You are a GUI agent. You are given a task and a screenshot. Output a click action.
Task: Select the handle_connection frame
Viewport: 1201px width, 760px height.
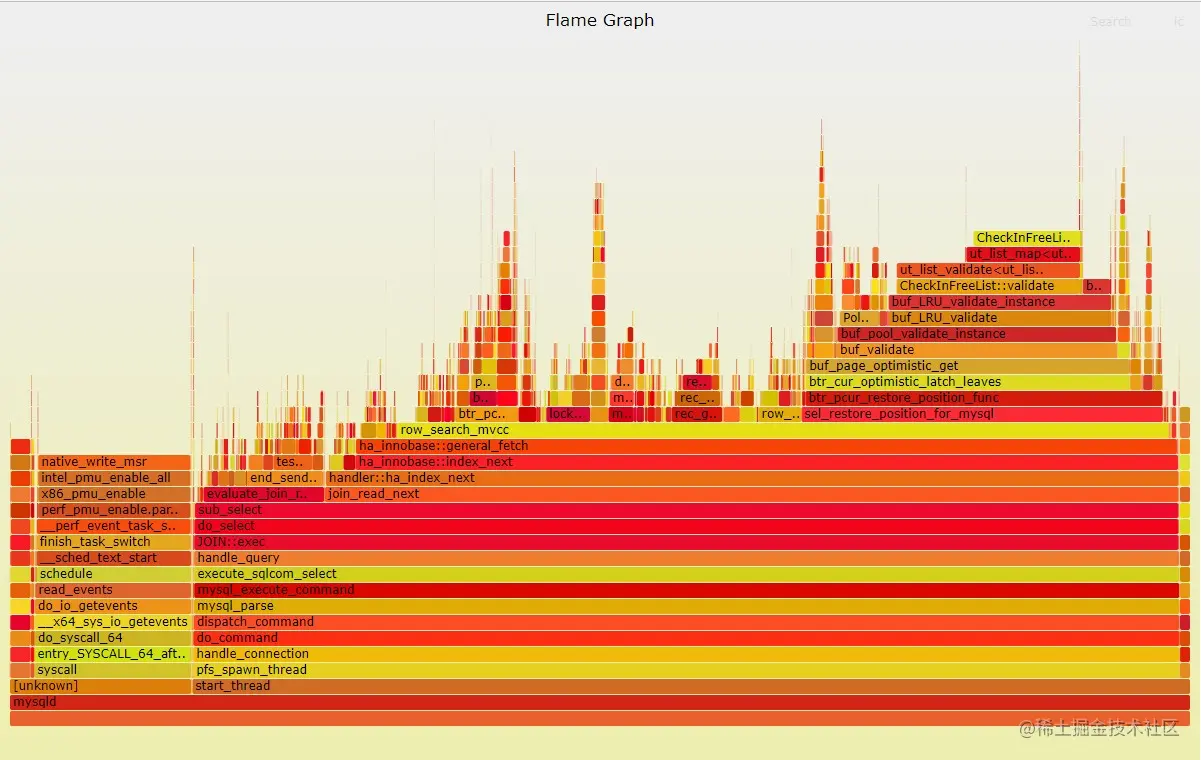point(600,653)
